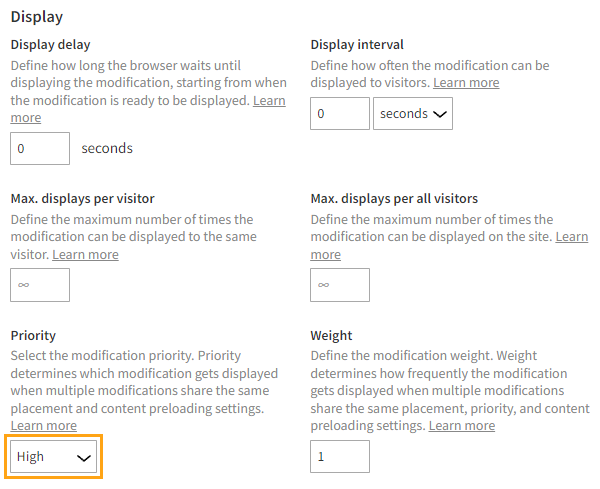Image resolution: width=600 pixels, height=489 pixels.
Task: Expand the Display interval seconds unit dropdown
Action: tap(413, 114)
